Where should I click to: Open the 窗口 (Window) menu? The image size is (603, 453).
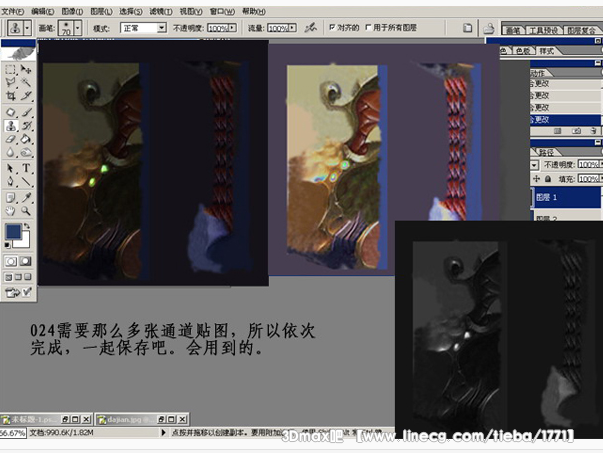tap(222, 12)
